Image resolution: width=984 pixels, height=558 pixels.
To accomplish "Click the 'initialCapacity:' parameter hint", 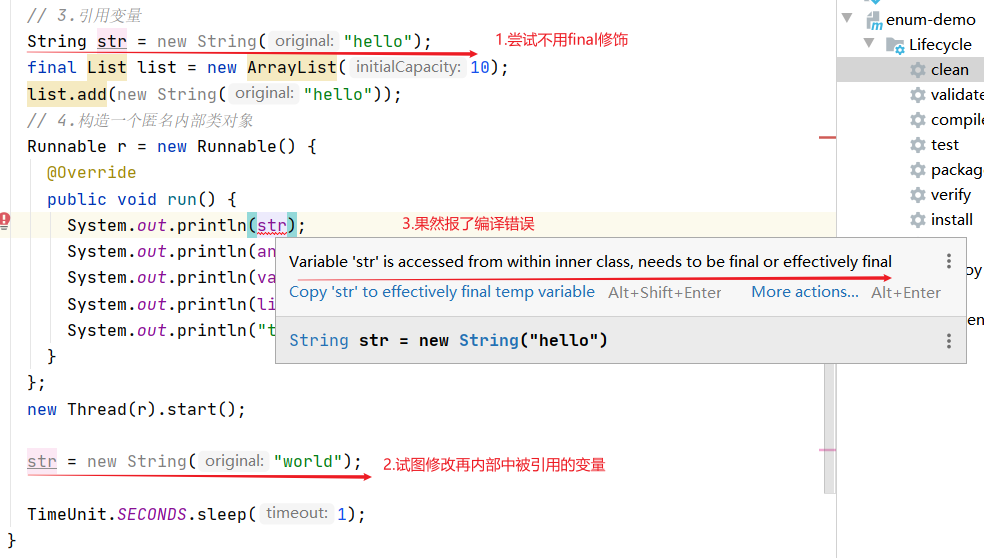I will click(408, 67).
